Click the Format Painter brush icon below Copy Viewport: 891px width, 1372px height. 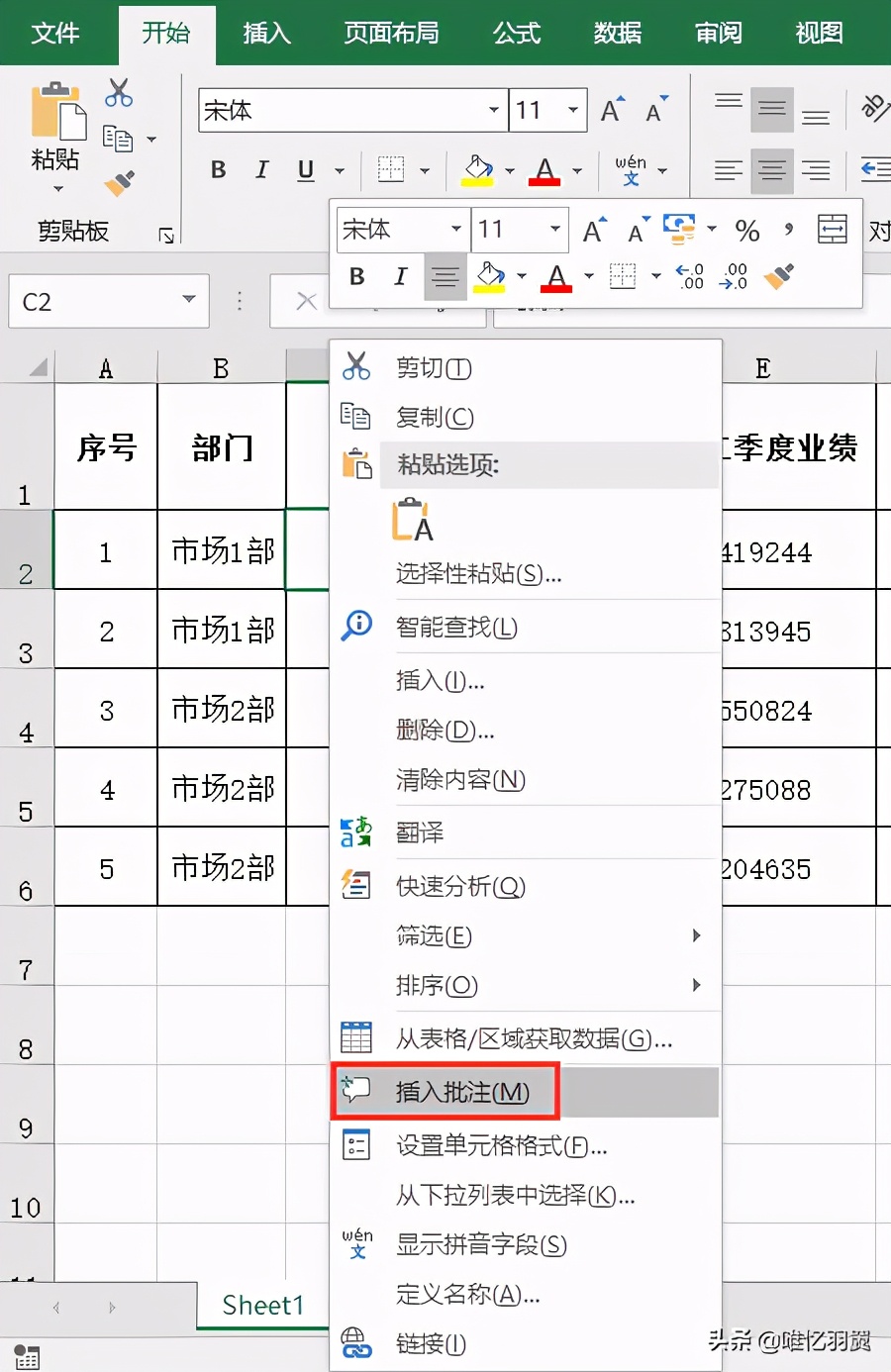[117, 183]
